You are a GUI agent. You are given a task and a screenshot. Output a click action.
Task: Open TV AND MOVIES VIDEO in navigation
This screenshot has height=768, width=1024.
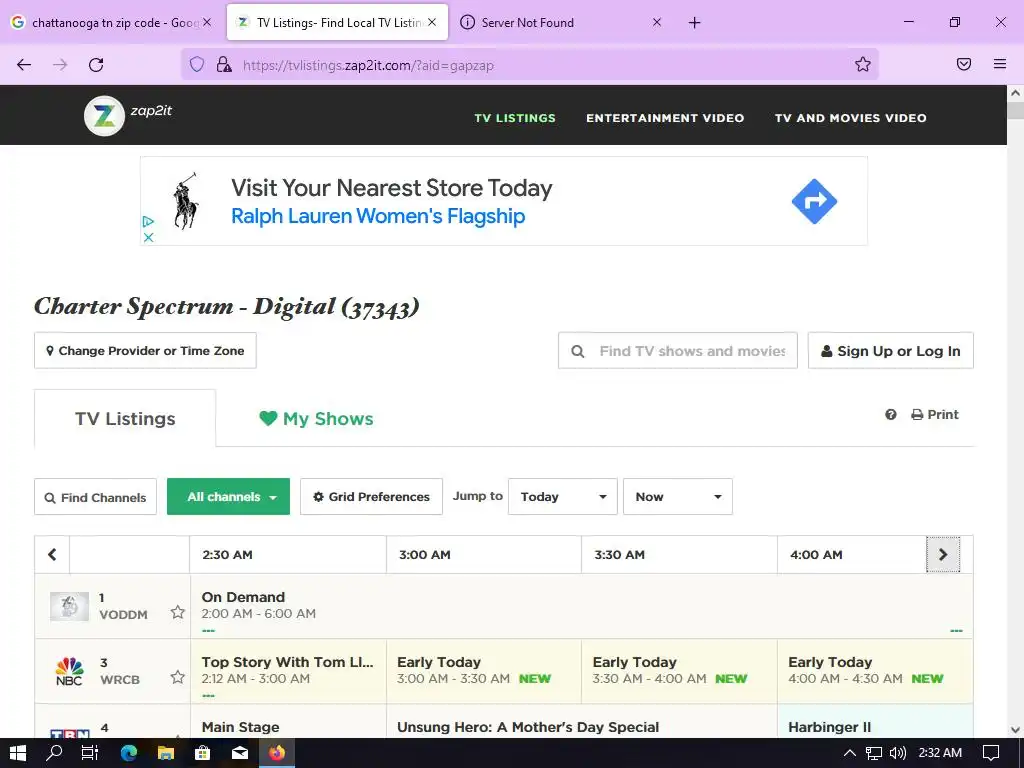pyautogui.click(x=850, y=118)
